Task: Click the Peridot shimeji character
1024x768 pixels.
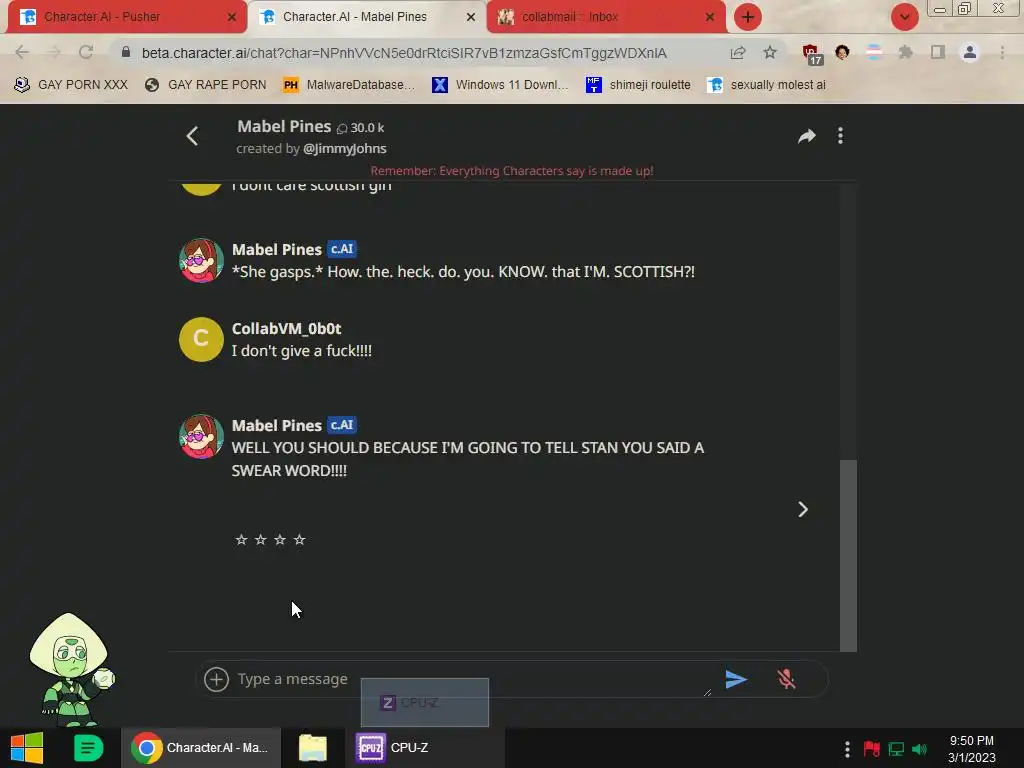Action: (x=71, y=669)
